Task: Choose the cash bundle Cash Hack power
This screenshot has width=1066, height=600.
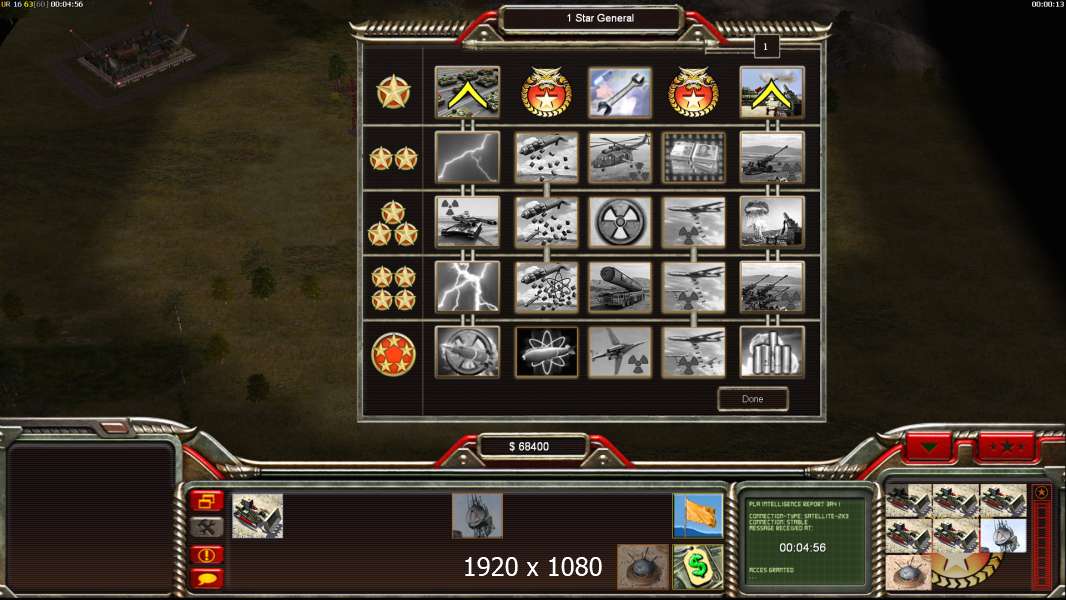Action: click(693, 158)
